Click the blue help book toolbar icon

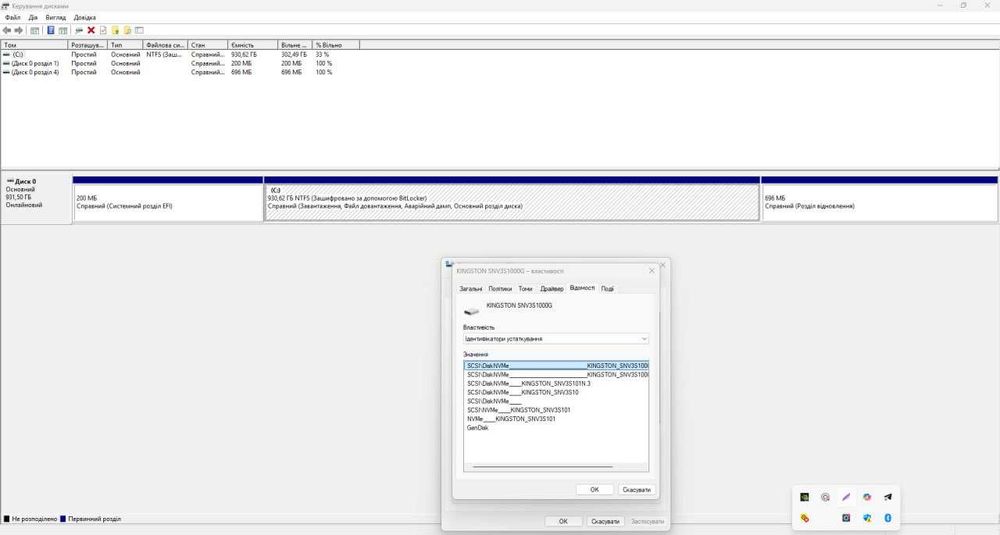(x=51, y=30)
